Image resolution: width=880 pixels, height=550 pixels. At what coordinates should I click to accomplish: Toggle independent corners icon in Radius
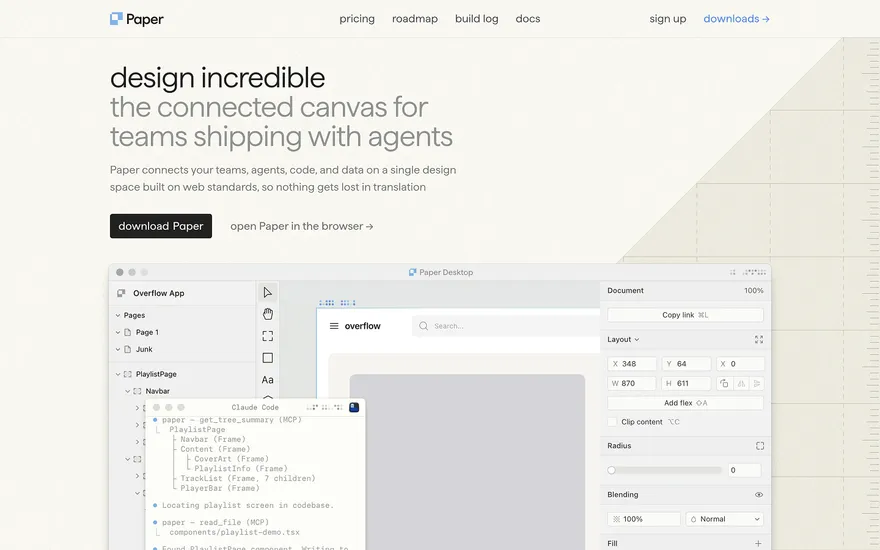[x=759, y=446]
